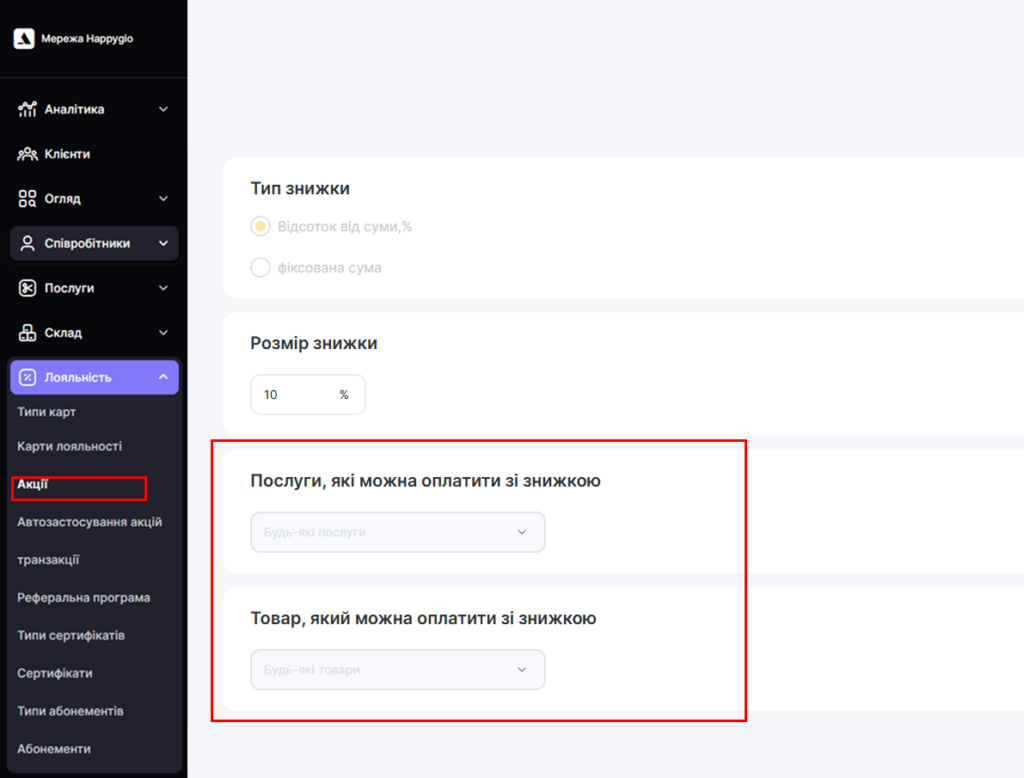Expand the Склад menu chevron
Image resolution: width=1024 pixels, height=778 pixels.
(163, 332)
